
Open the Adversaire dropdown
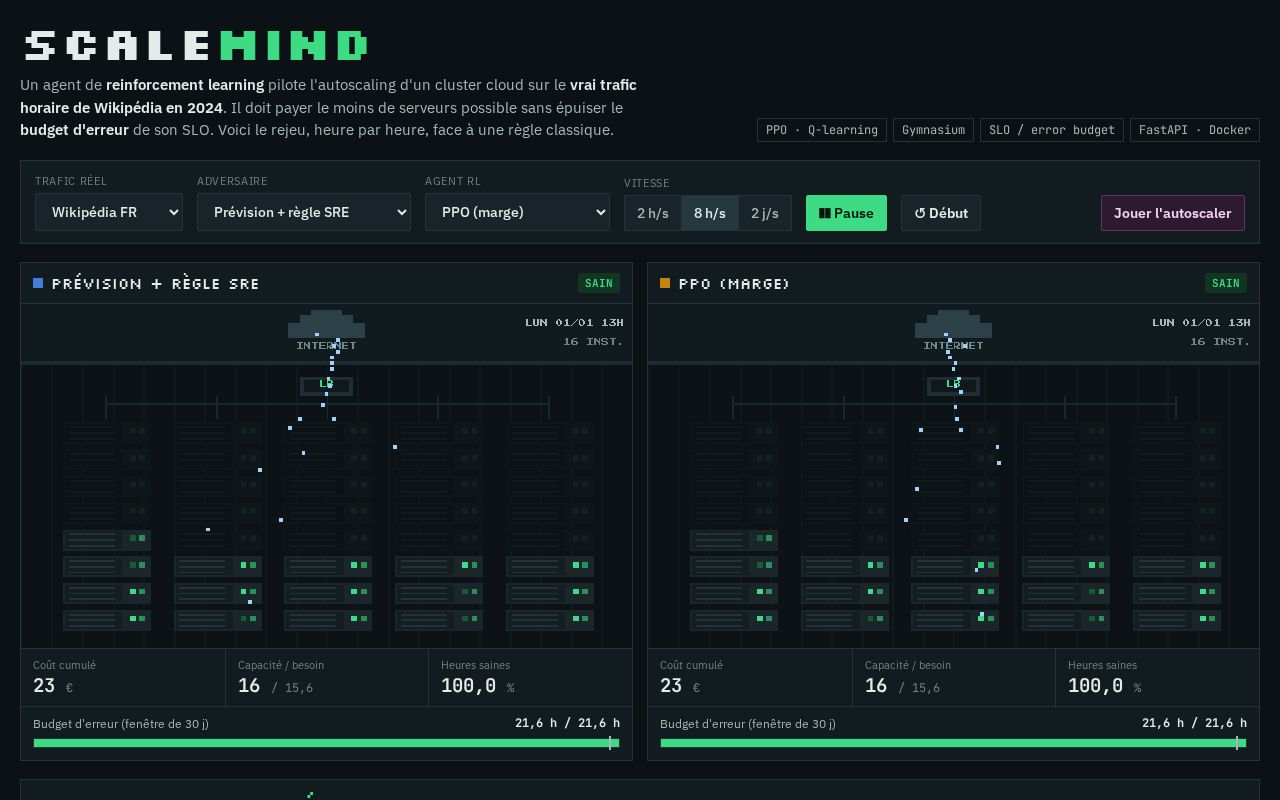pyautogui.click(x=304, y=212)
